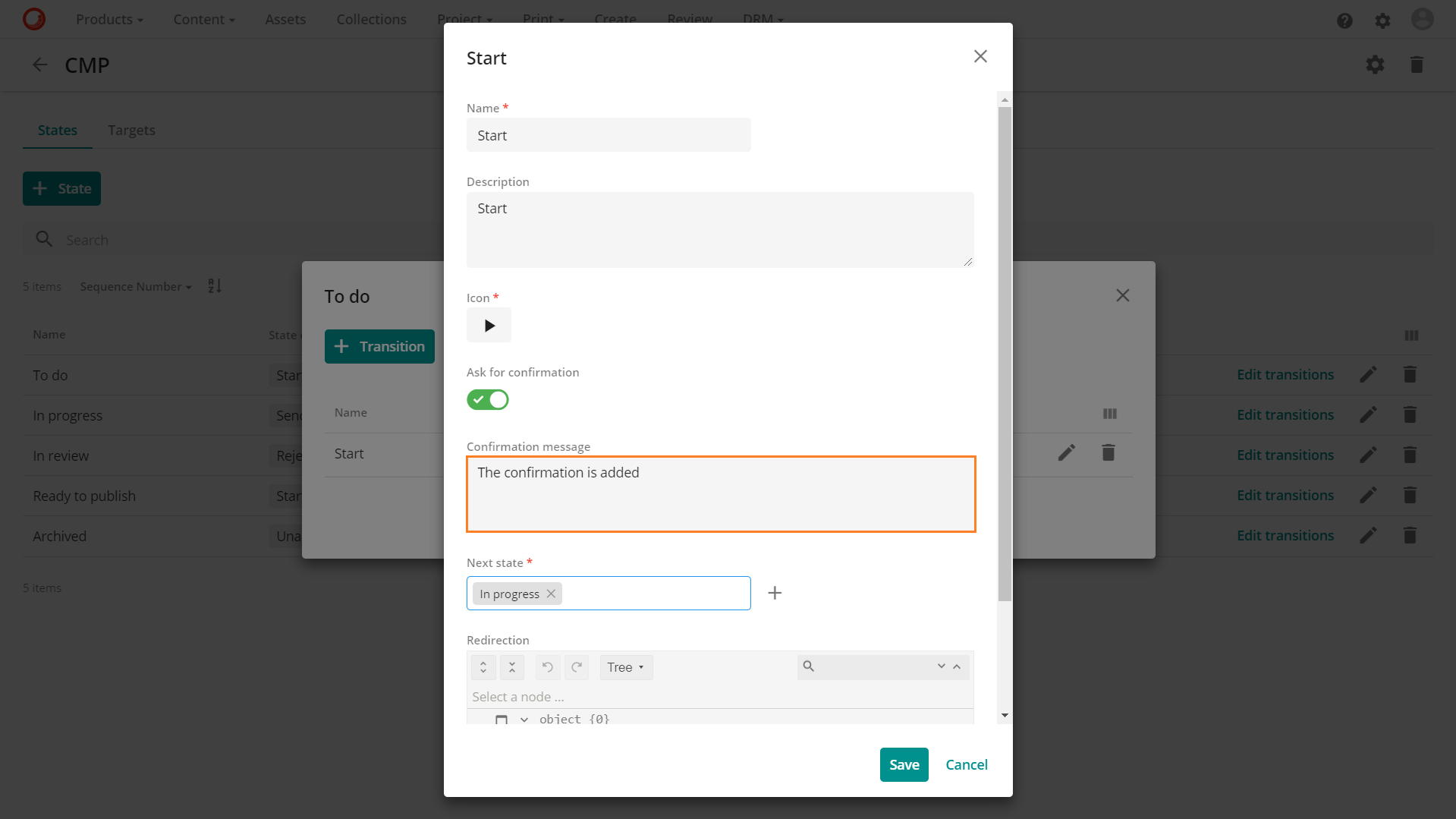
Task: Redo a change in the Redirection editor
Action: pos(577,667)
